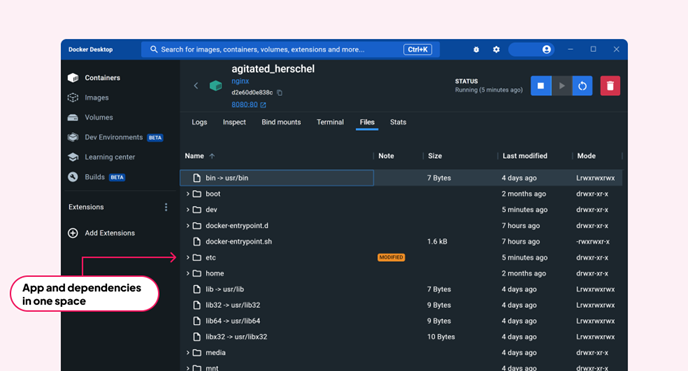Viewport: 688px width, 371px height.
Task: Click the Note column header
Action: pos(386,156)
